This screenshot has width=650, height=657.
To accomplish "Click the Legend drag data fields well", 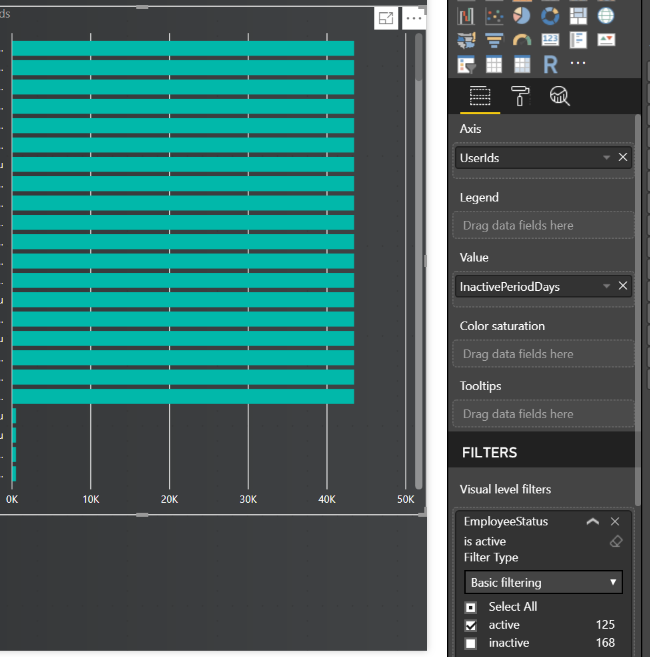I will pyautogui.click(x=544, y=225).
